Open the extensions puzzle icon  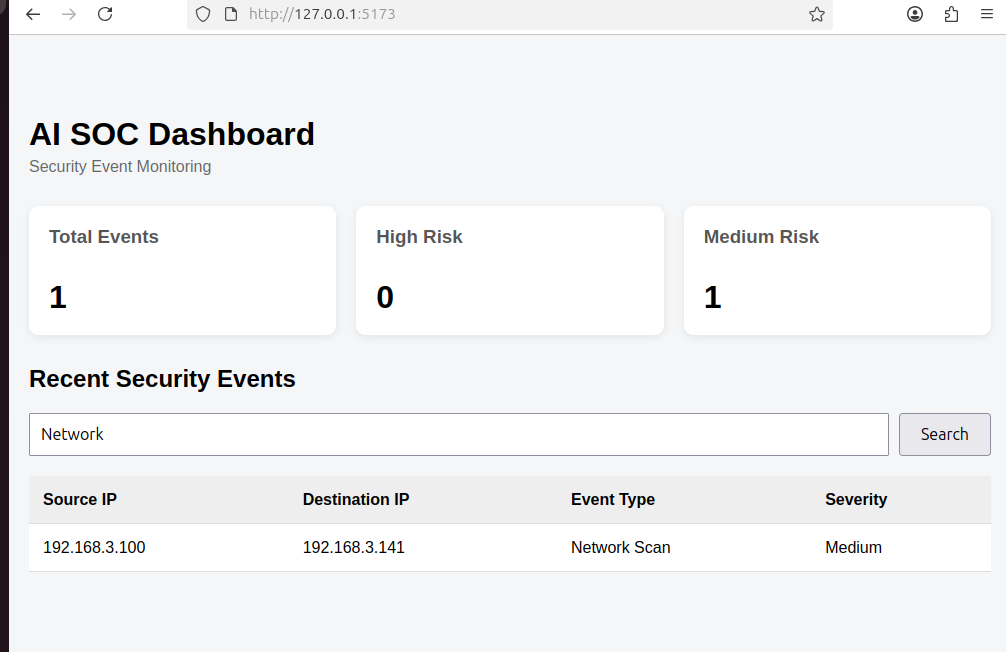tap(951, 14)
